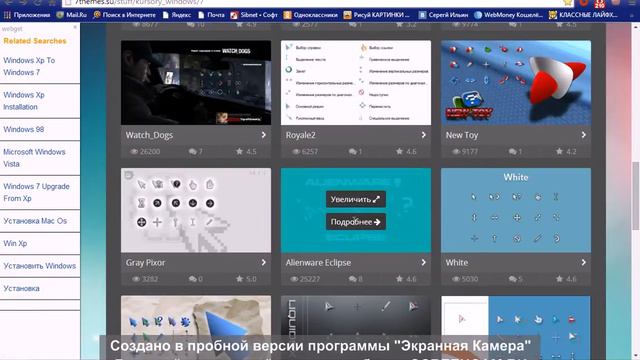Open the Mail.Ru bookmark
The height and width of the screenshot is (360, 640).
click(72, 15)
